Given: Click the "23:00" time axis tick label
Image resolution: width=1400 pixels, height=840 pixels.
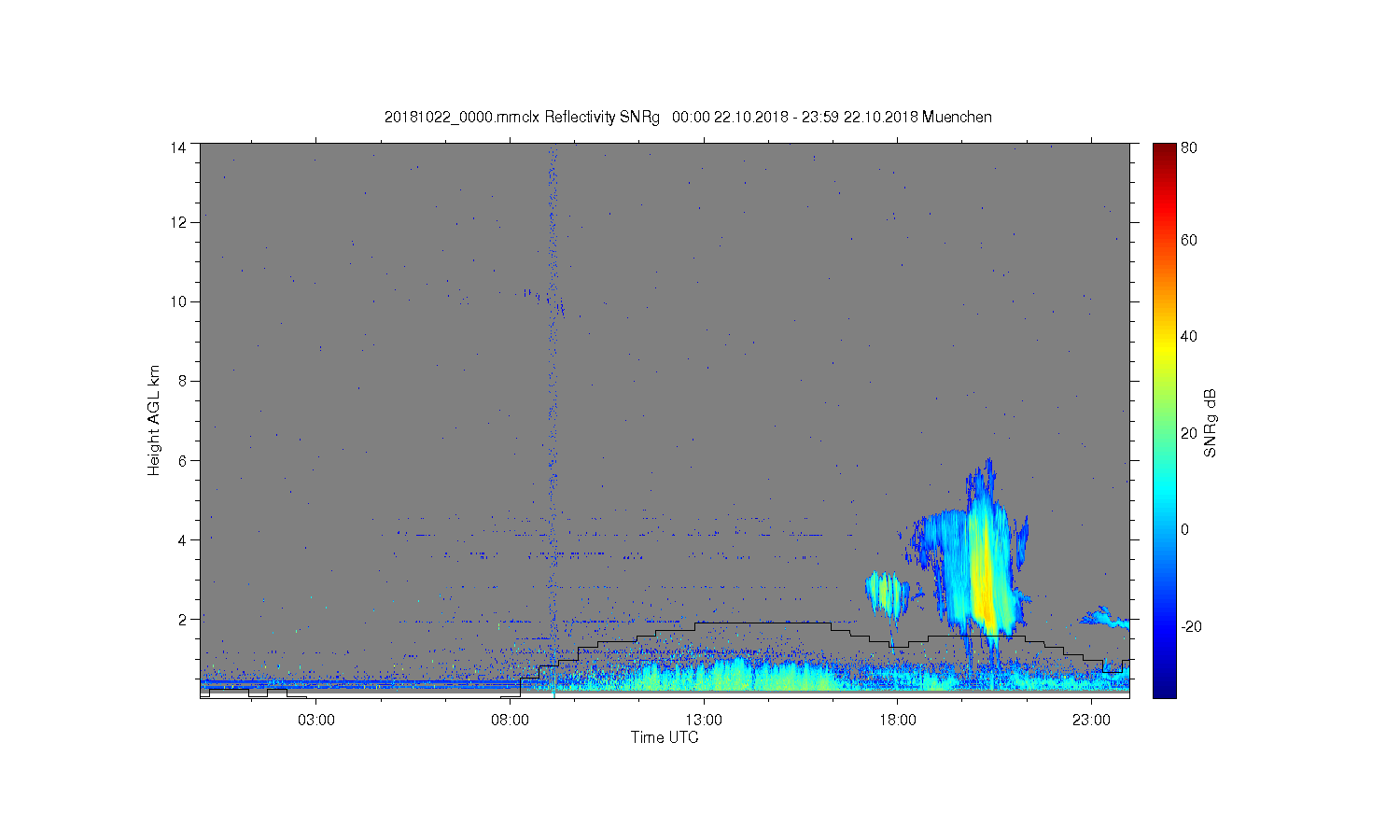Looking at the screenshot, I should pyautogui.click(x=1091, y=721).
